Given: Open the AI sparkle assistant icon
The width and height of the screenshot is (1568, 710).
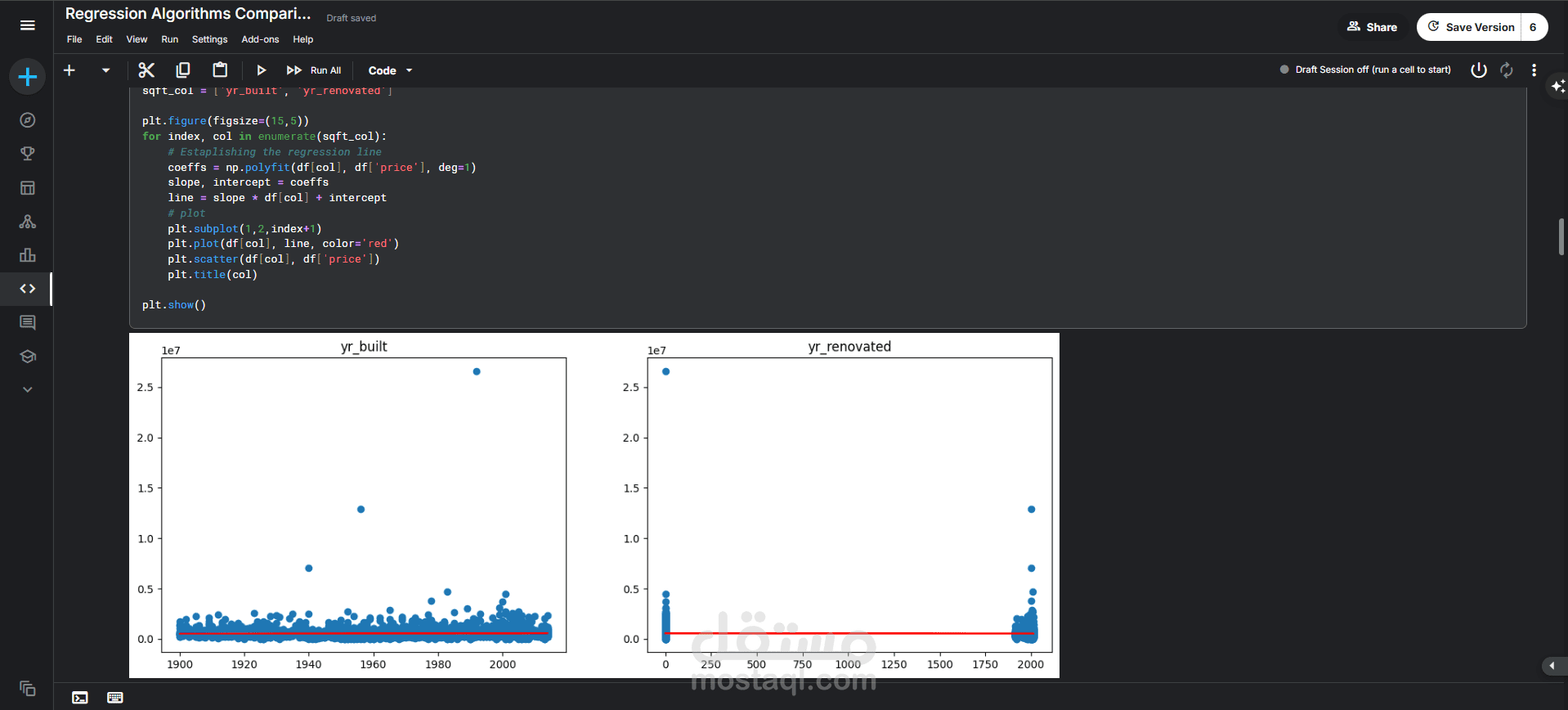Looking at the screenshot, I should 1557,86.
